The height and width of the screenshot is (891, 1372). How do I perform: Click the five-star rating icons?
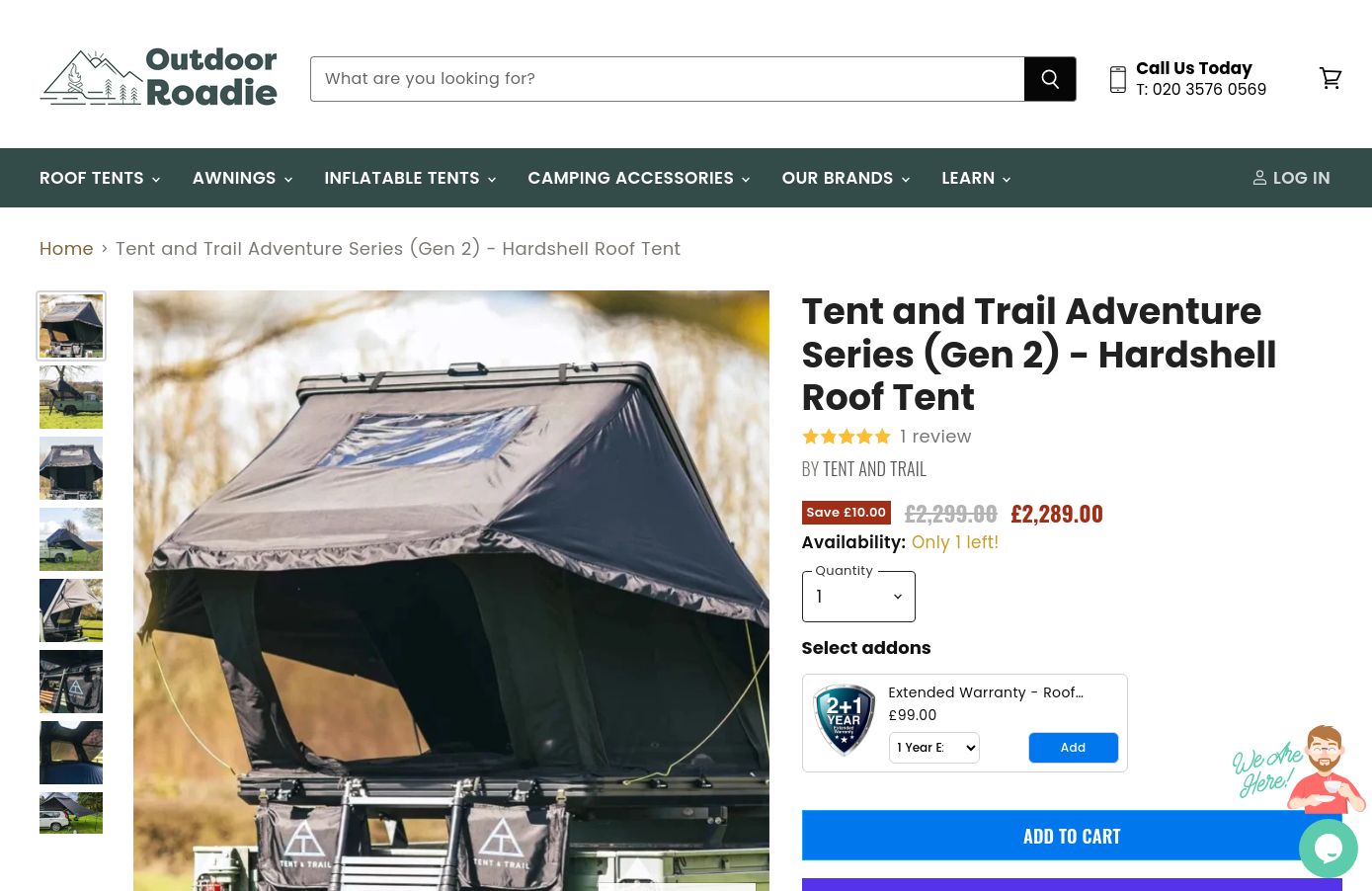pos(847,437)
